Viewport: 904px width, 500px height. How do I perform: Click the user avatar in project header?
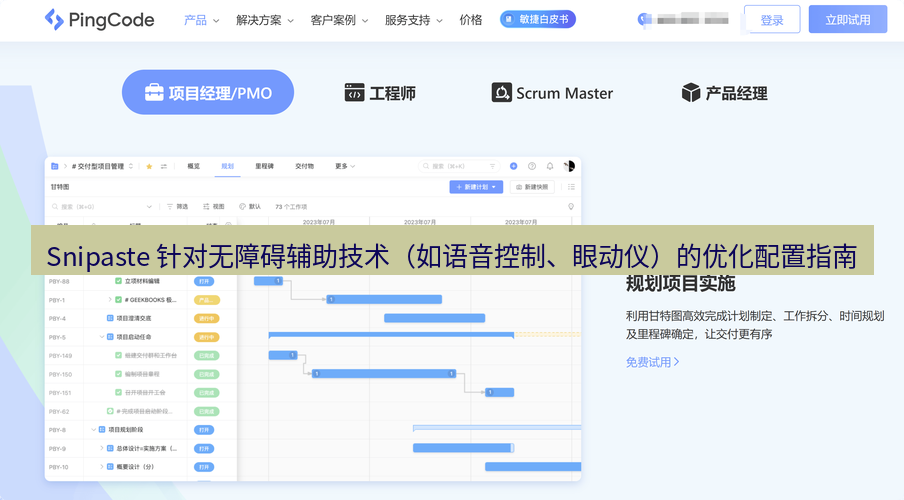(569, 166)
